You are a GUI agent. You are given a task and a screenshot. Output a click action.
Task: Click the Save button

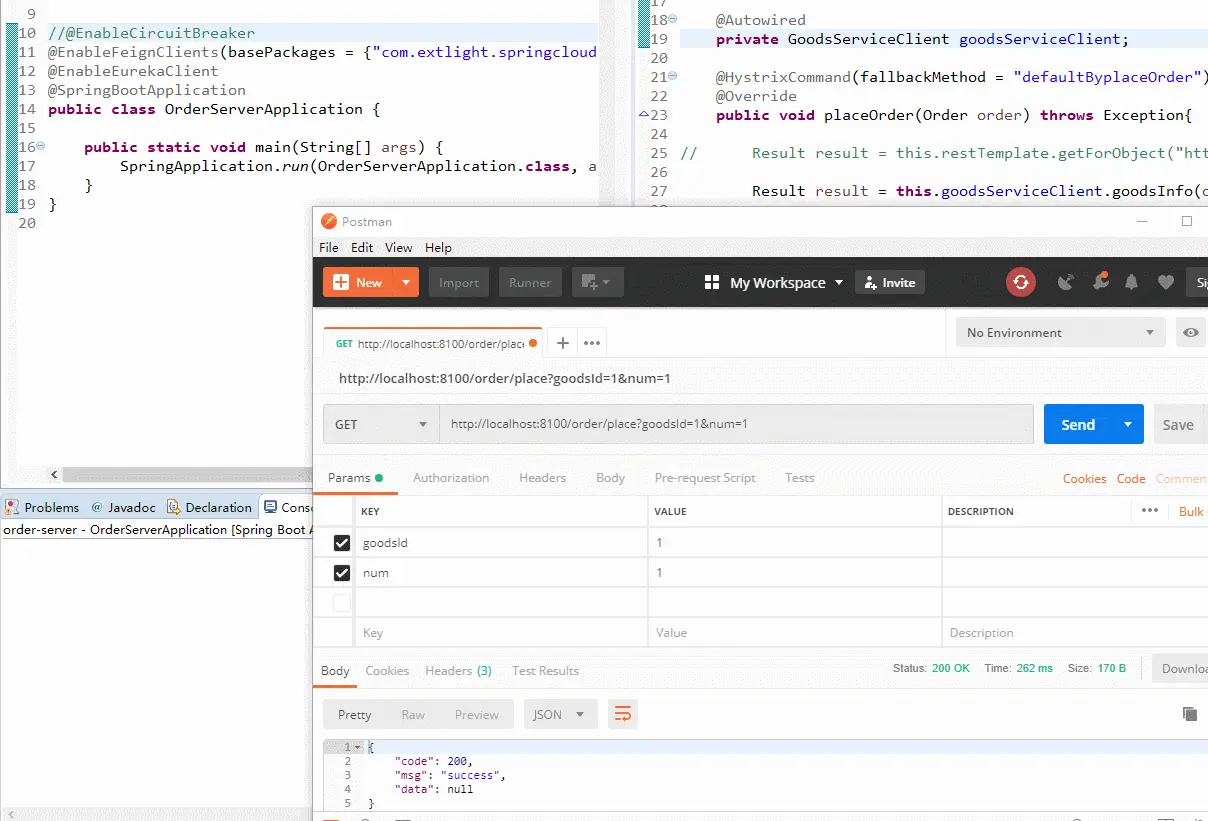(1180, 424)
